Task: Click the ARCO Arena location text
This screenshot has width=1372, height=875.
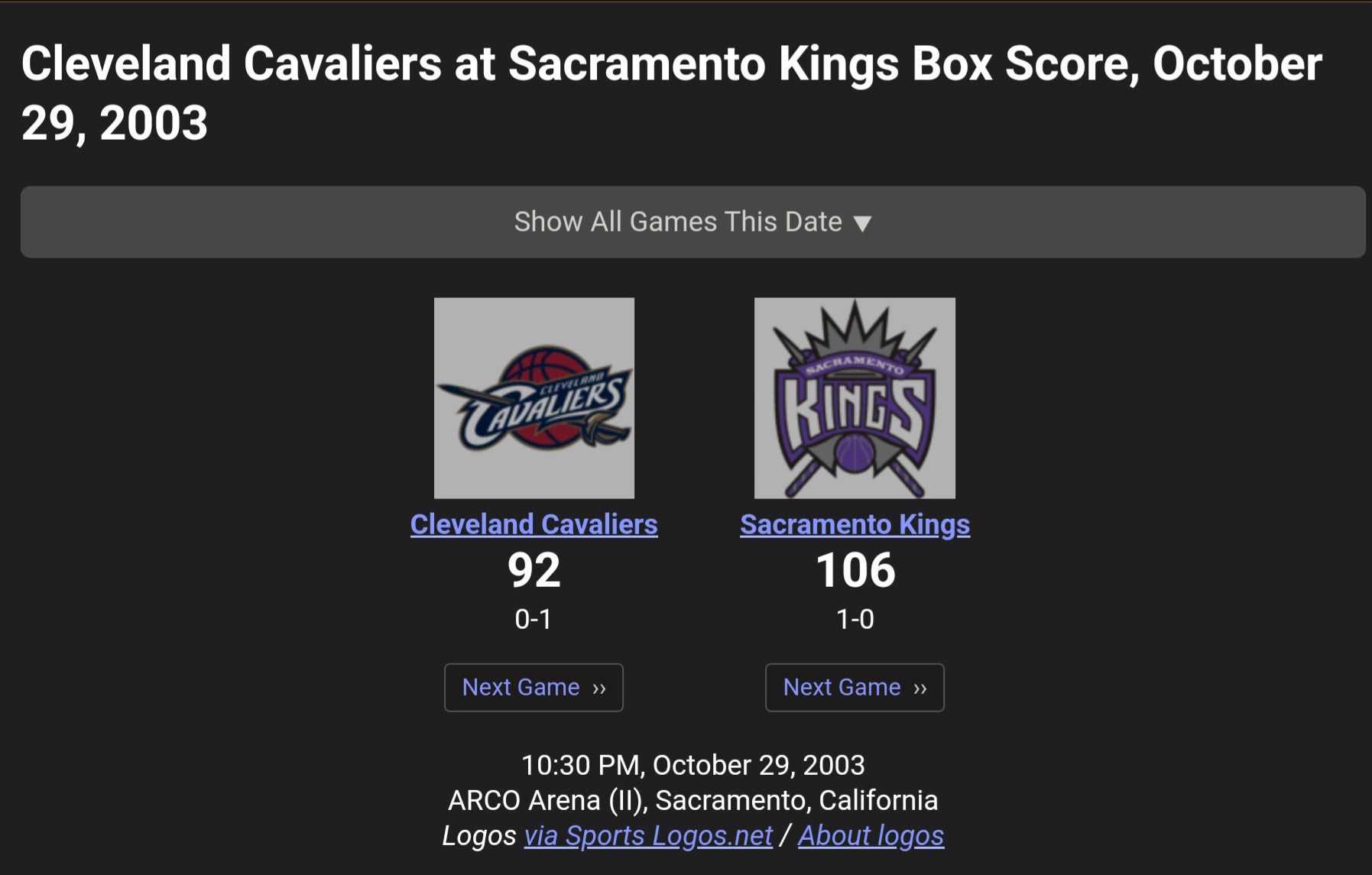Action: point(692,800)
